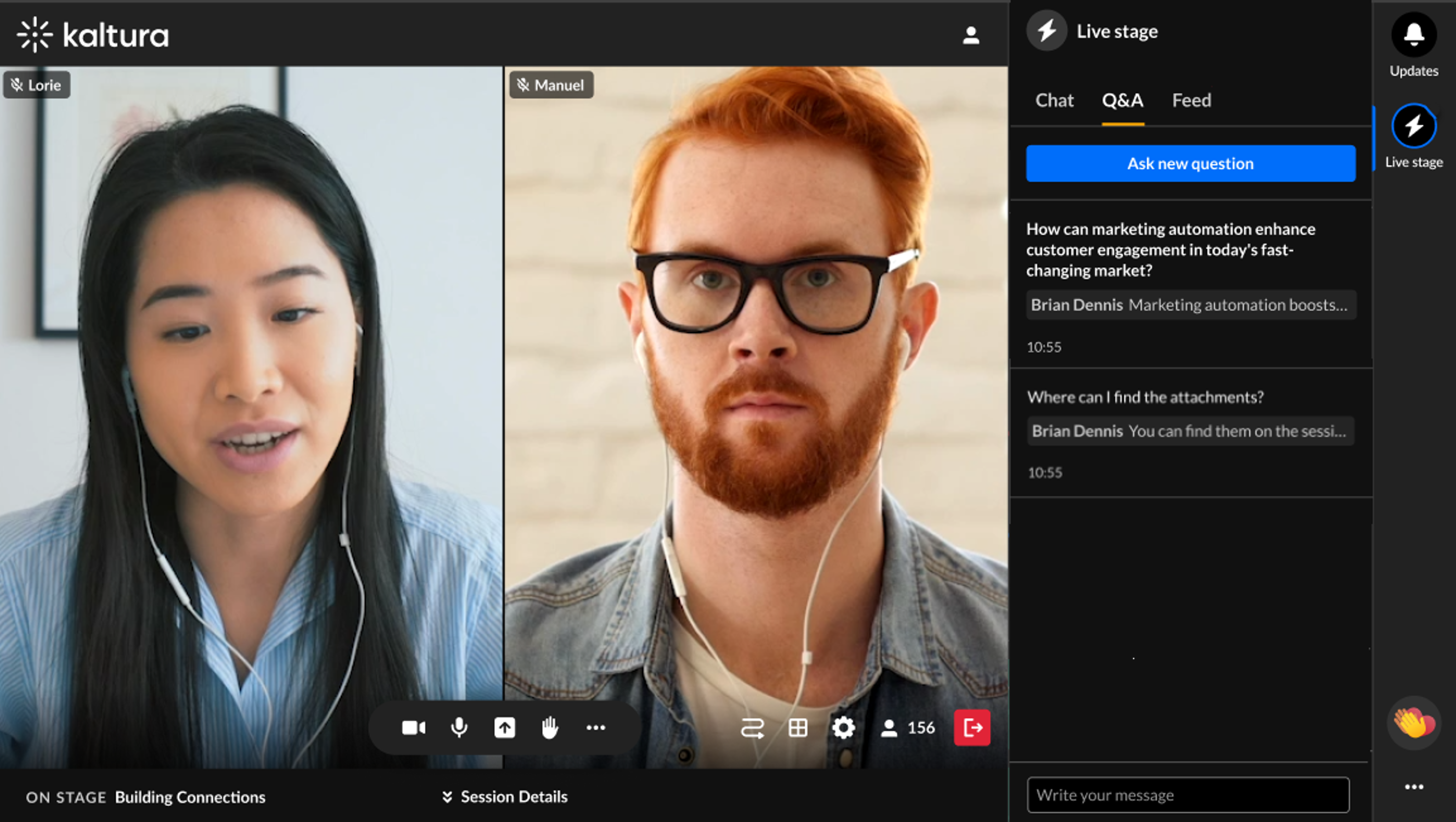Mute the microphone in control bar
This screenshot has height=822, width=1456.
coord(459,728)
